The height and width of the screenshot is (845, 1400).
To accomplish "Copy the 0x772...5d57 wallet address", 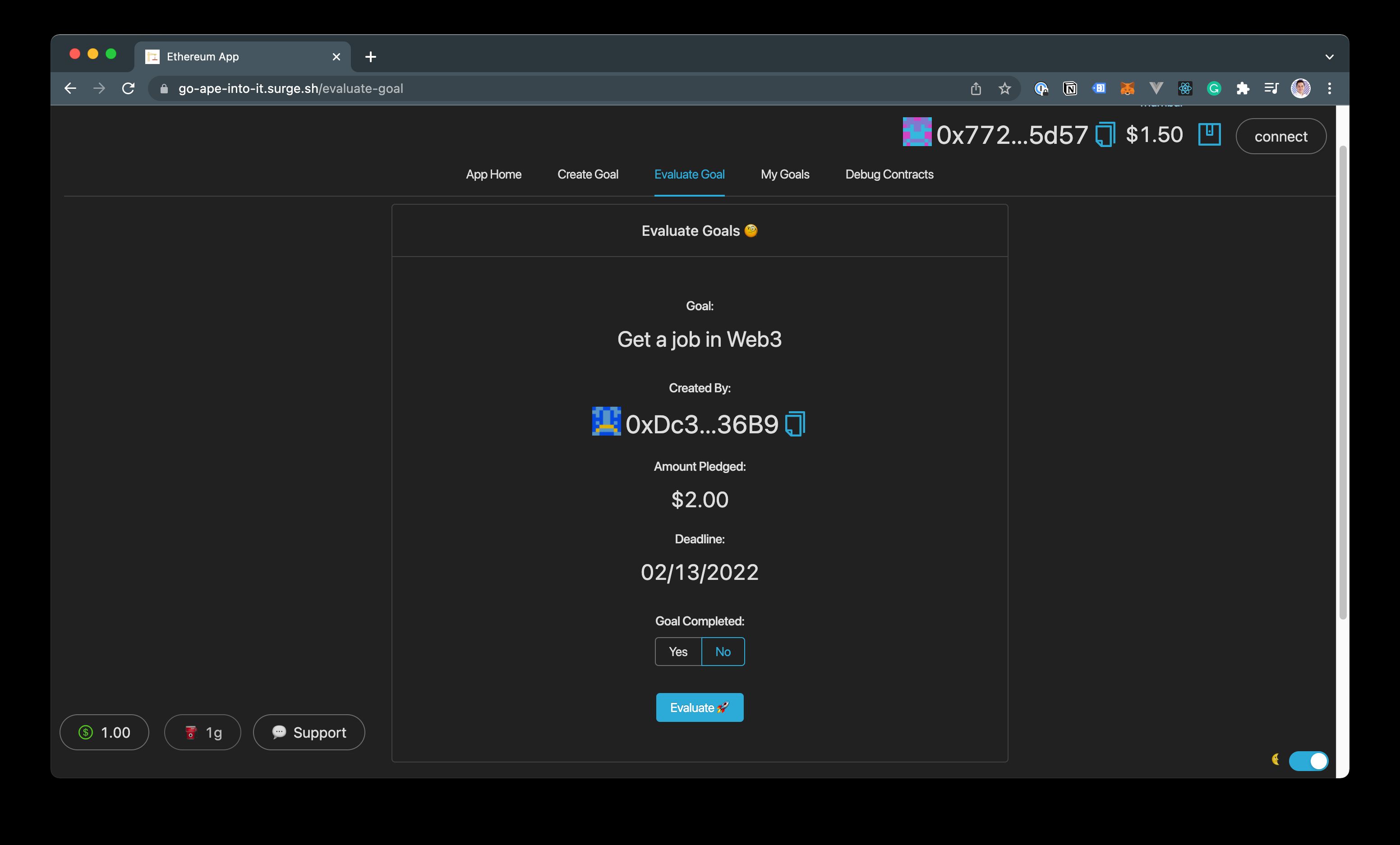I will click(x=1105, y=134).
